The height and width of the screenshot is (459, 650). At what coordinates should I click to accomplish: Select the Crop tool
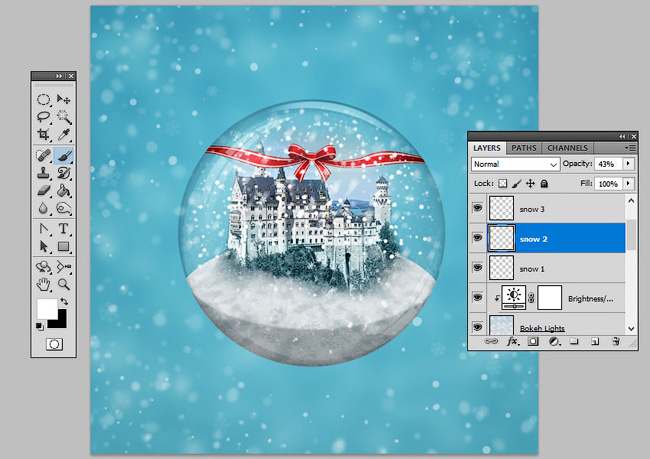point(44,134)
